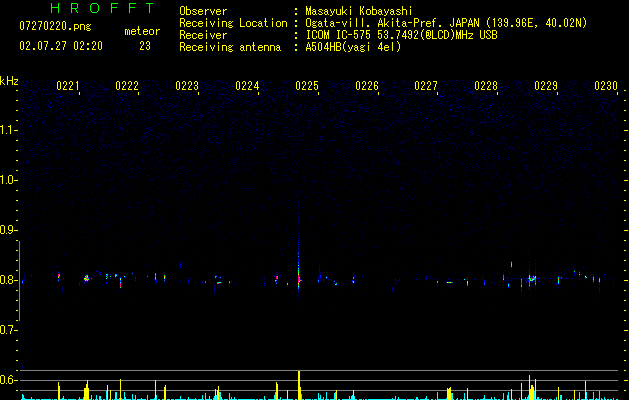Screen dimensions: 629x400
Task: Click the 0227 time marker
Action: pyautogui.click(x=426, y=86)
